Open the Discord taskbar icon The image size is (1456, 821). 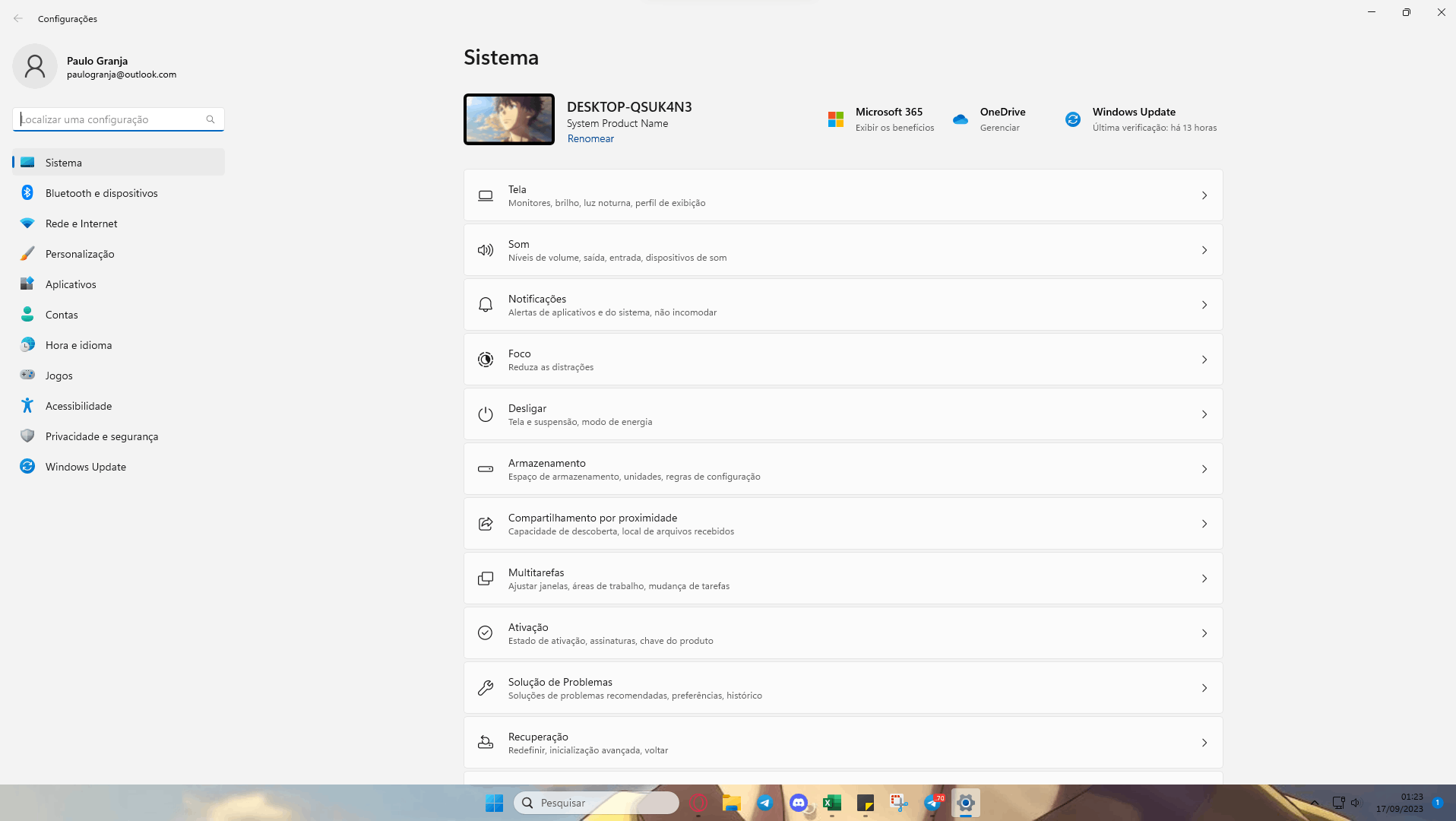(799, 803)
